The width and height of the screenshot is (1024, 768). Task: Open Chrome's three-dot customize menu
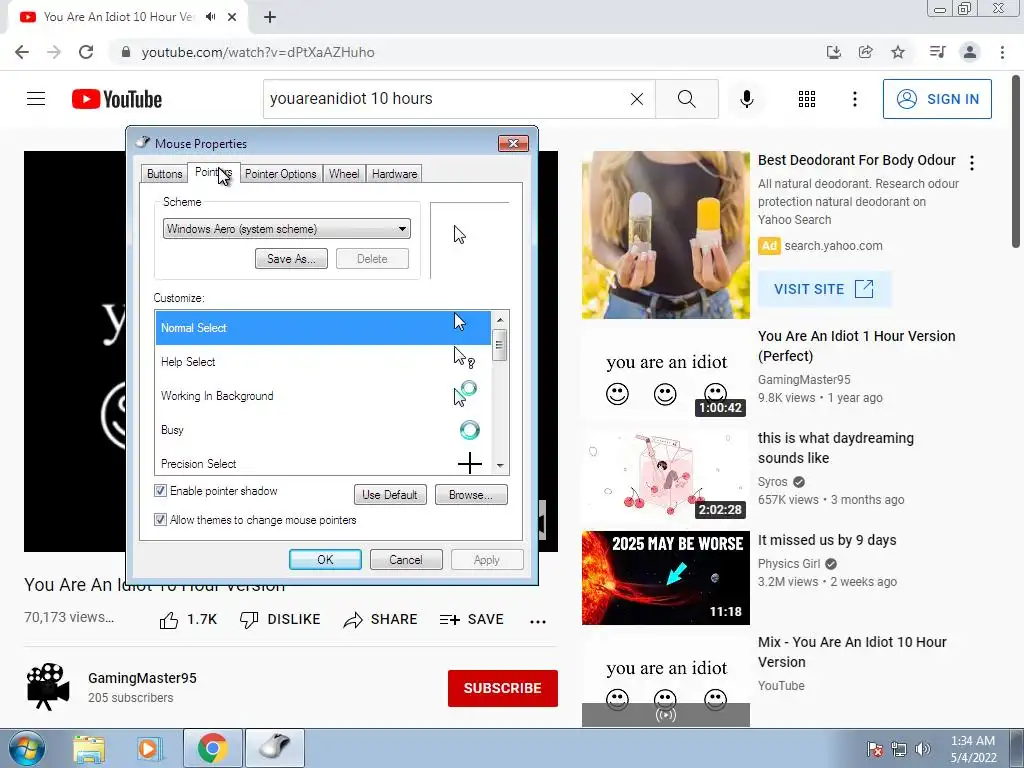(x=1002, y=52)
